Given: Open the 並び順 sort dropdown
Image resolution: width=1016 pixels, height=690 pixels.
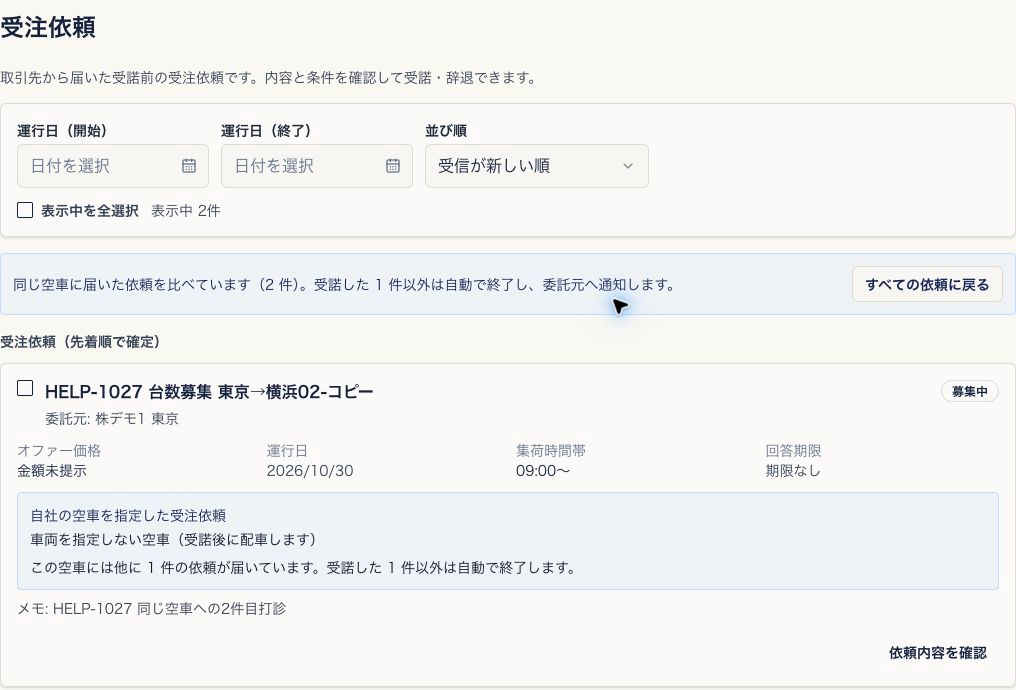Looking at the screenshot, I should (x=537, y=166).
